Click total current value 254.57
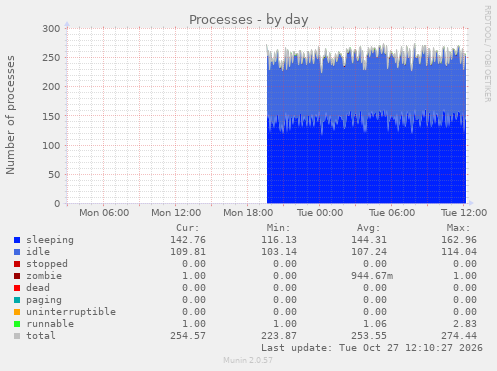497x371 pixels. [x=188, y=336]
